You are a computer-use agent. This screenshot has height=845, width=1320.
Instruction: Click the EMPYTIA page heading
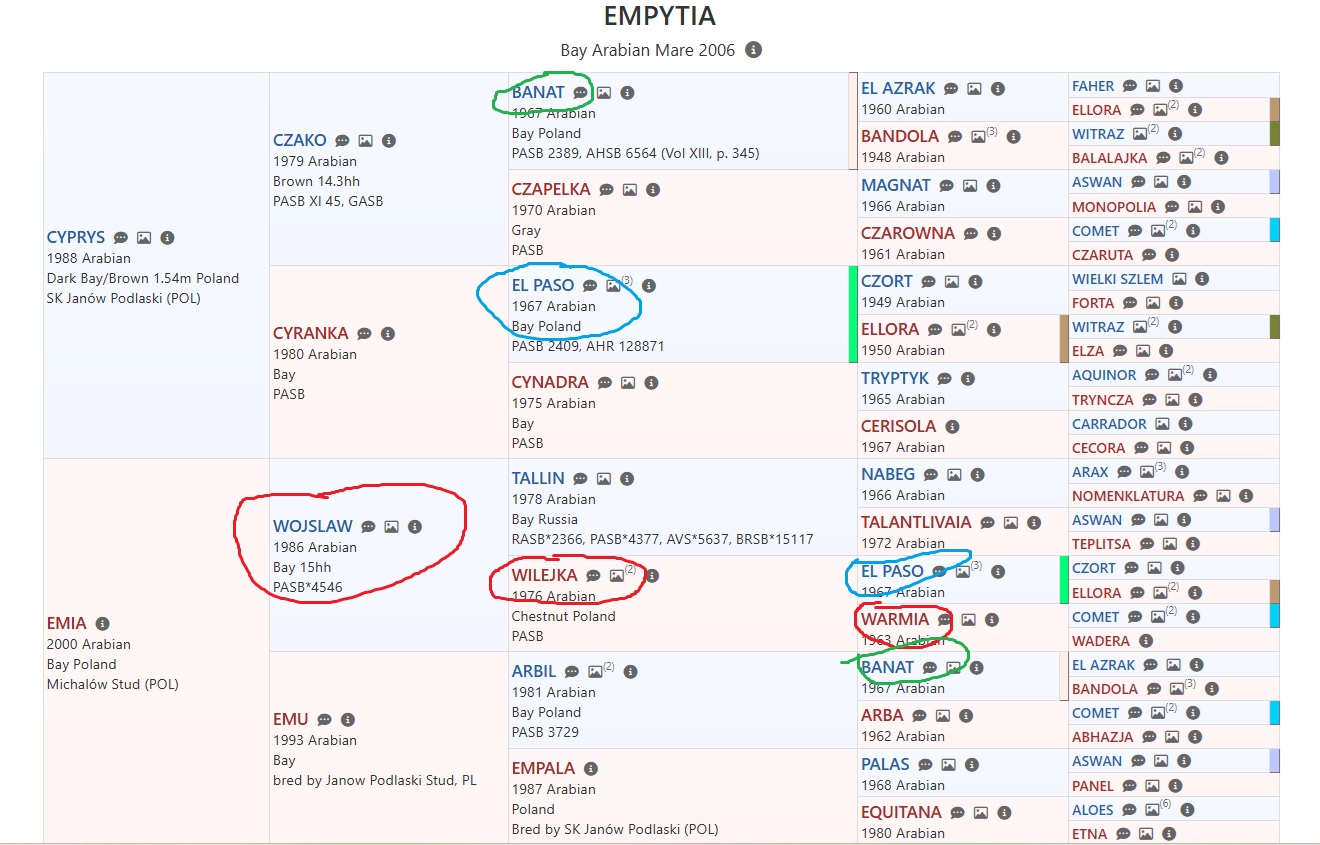point(660,17)
